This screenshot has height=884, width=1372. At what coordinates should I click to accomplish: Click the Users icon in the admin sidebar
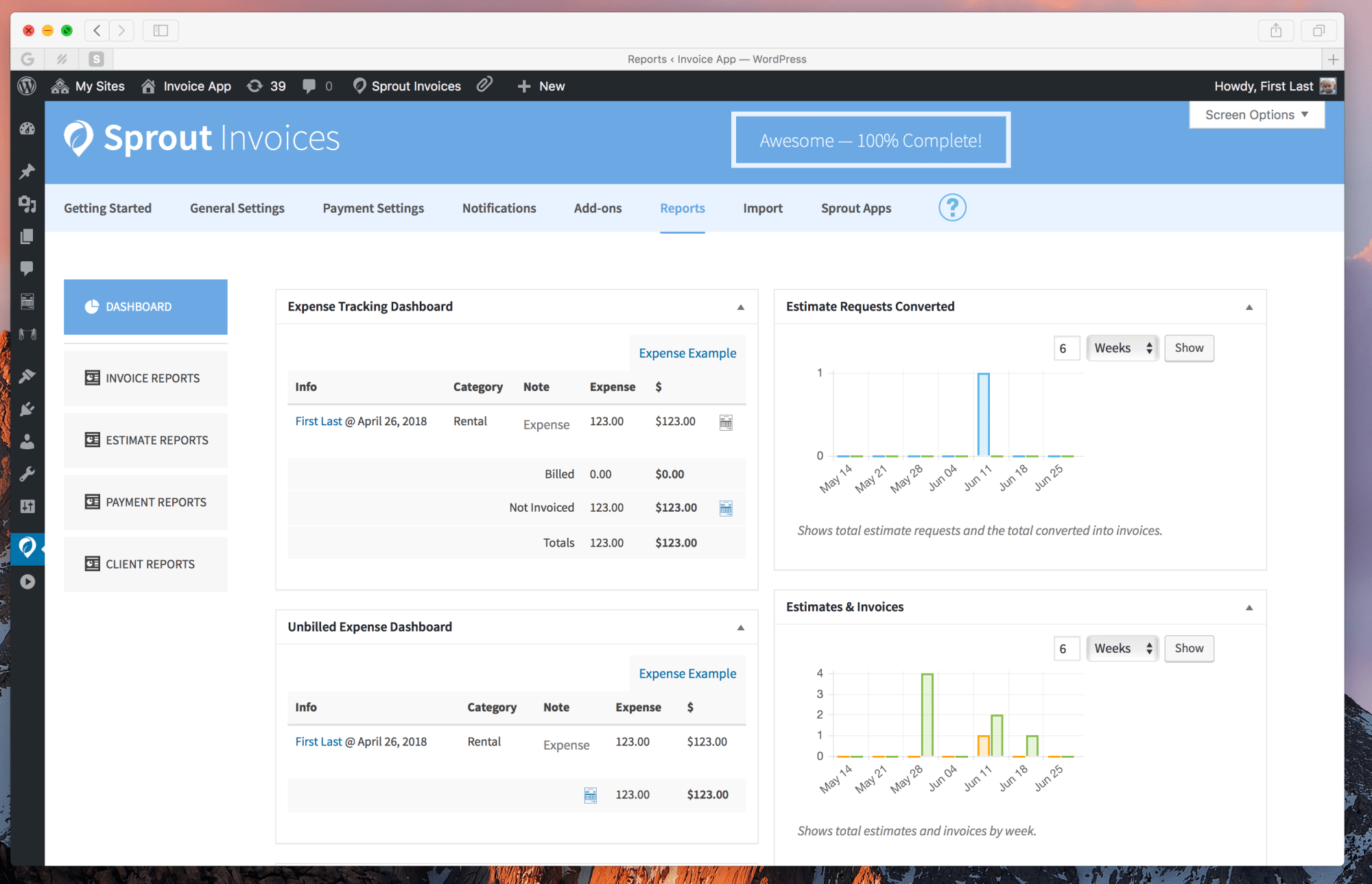[x=26, y=442]
